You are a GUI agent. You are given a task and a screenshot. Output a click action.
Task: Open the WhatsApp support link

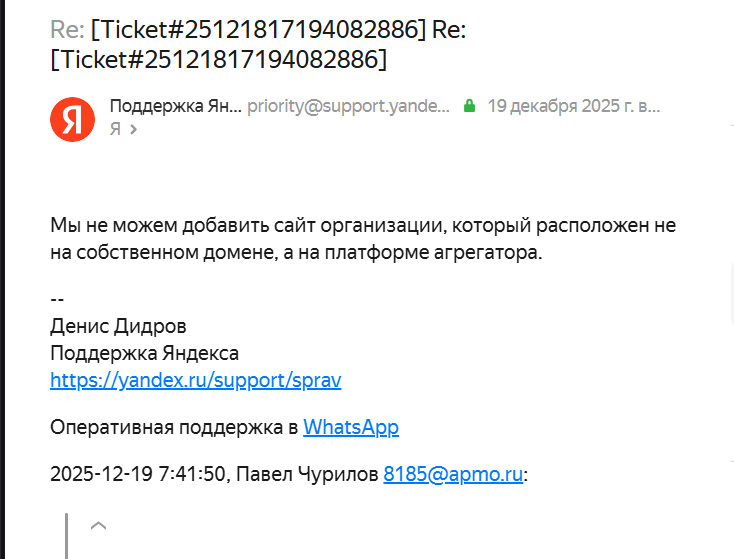[351, 428]
